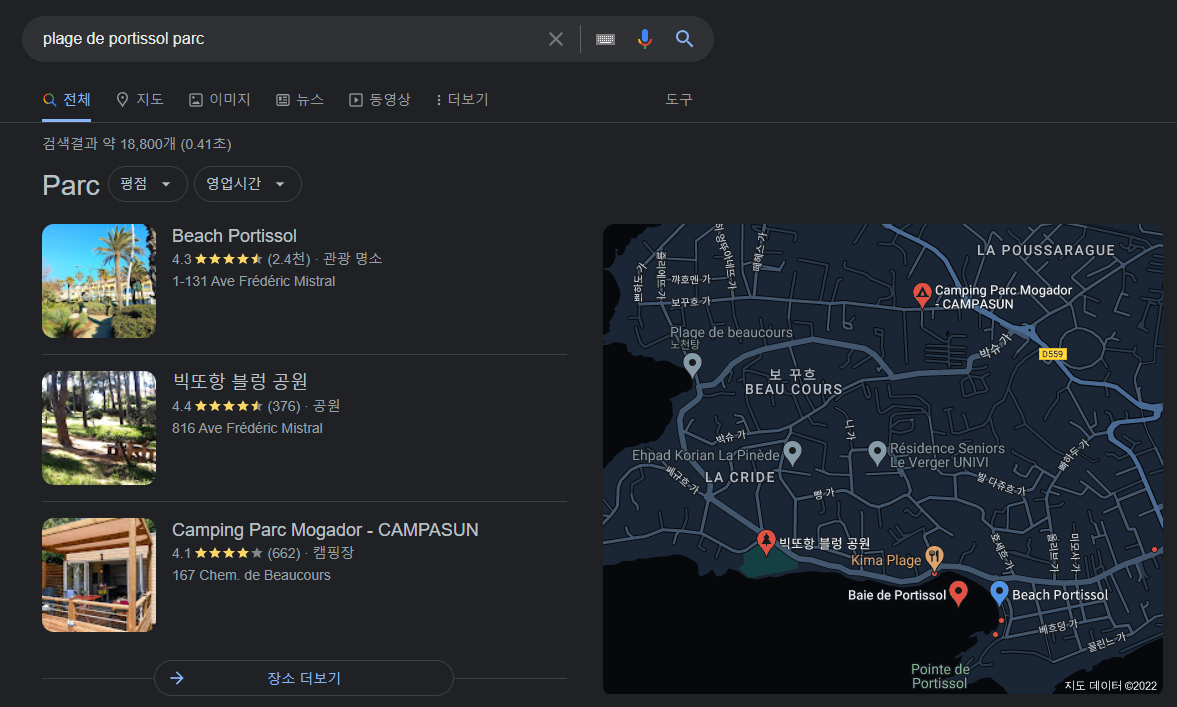Image resolution: width=1177 pixels, height=707 pixels.
Task: Click Kima Plage restaurant map icon
Action: (934, 558)
